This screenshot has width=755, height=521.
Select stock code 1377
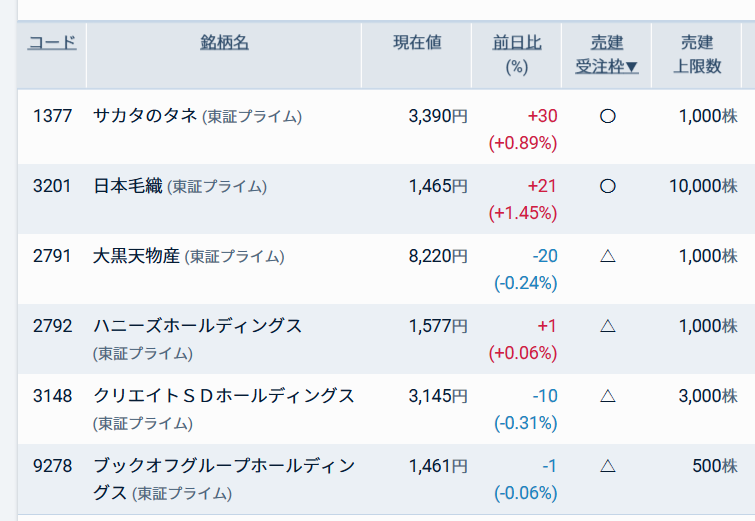click(x=52, y=116)
